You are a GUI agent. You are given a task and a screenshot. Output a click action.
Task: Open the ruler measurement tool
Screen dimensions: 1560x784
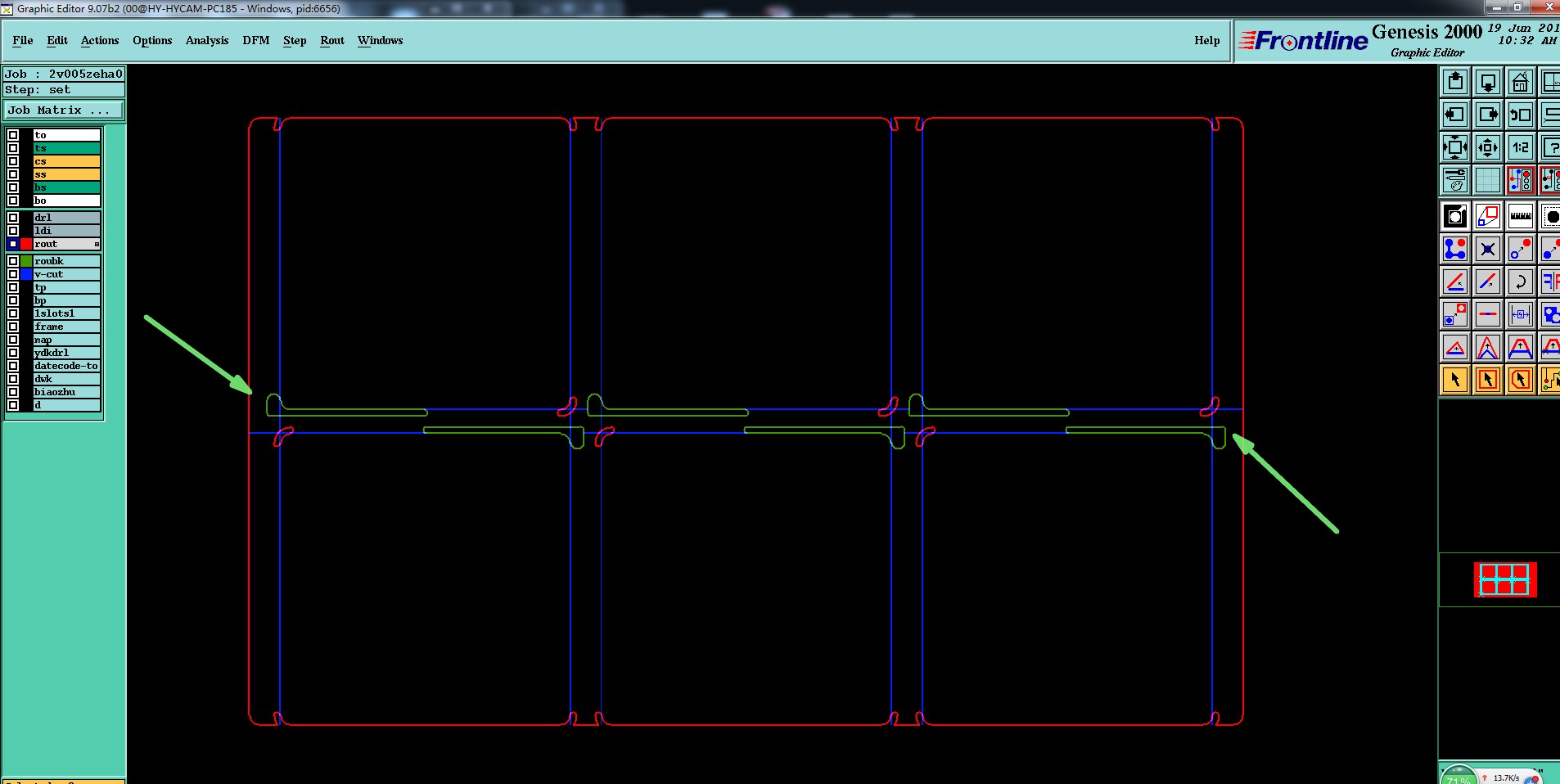click(1520, 216)
